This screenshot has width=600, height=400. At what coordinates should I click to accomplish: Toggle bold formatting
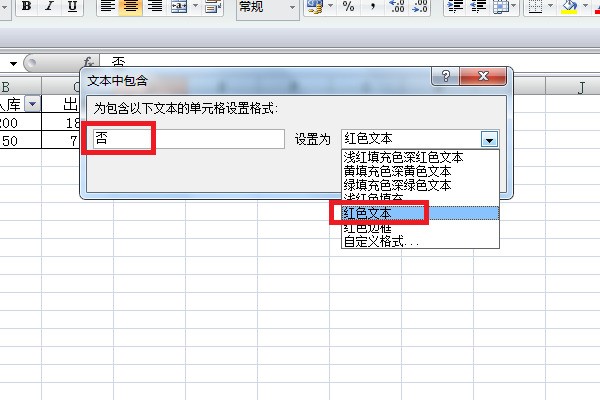click(26, 6)
